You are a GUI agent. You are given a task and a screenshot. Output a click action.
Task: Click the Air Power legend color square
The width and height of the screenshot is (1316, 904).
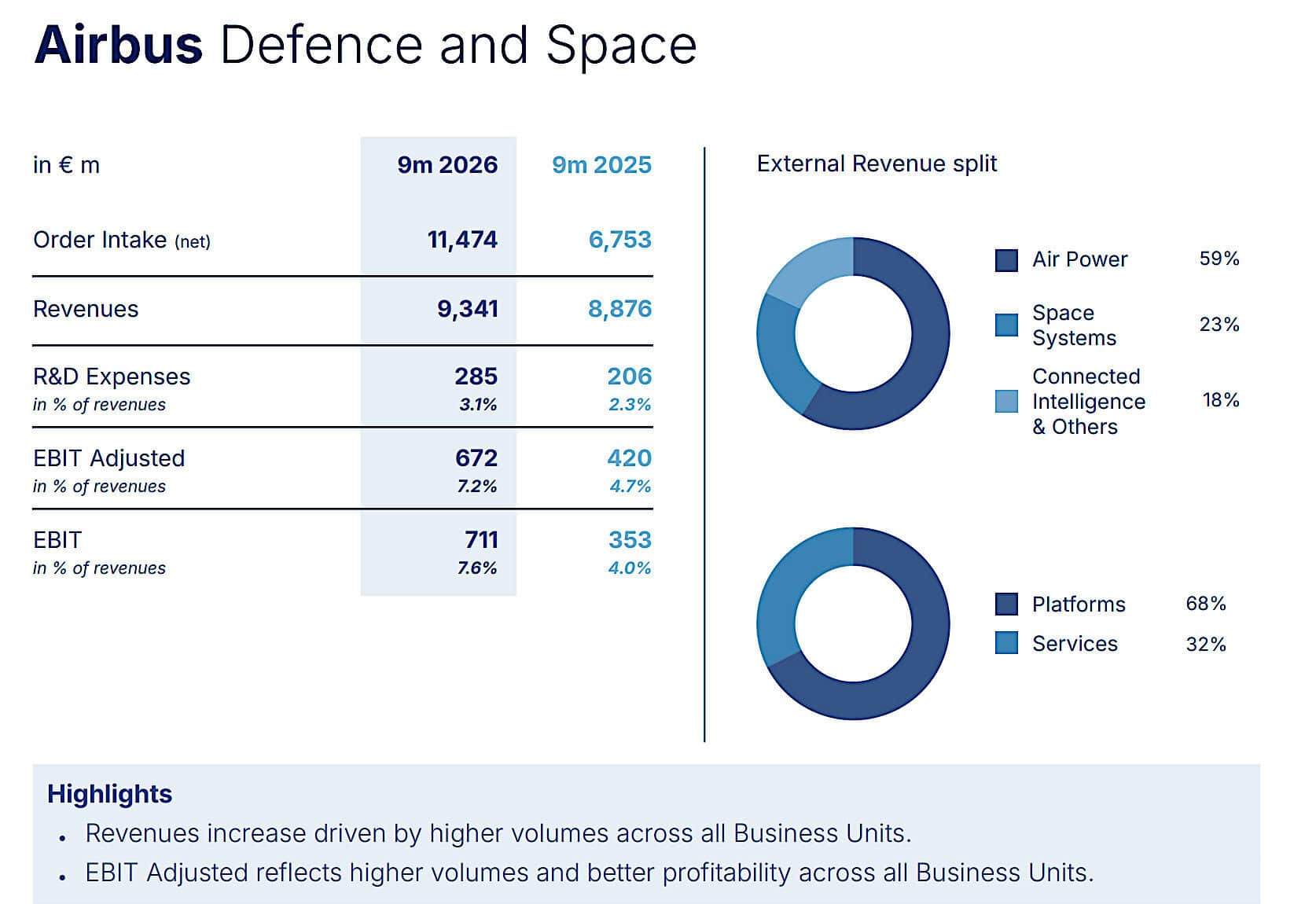(1006, 260)
